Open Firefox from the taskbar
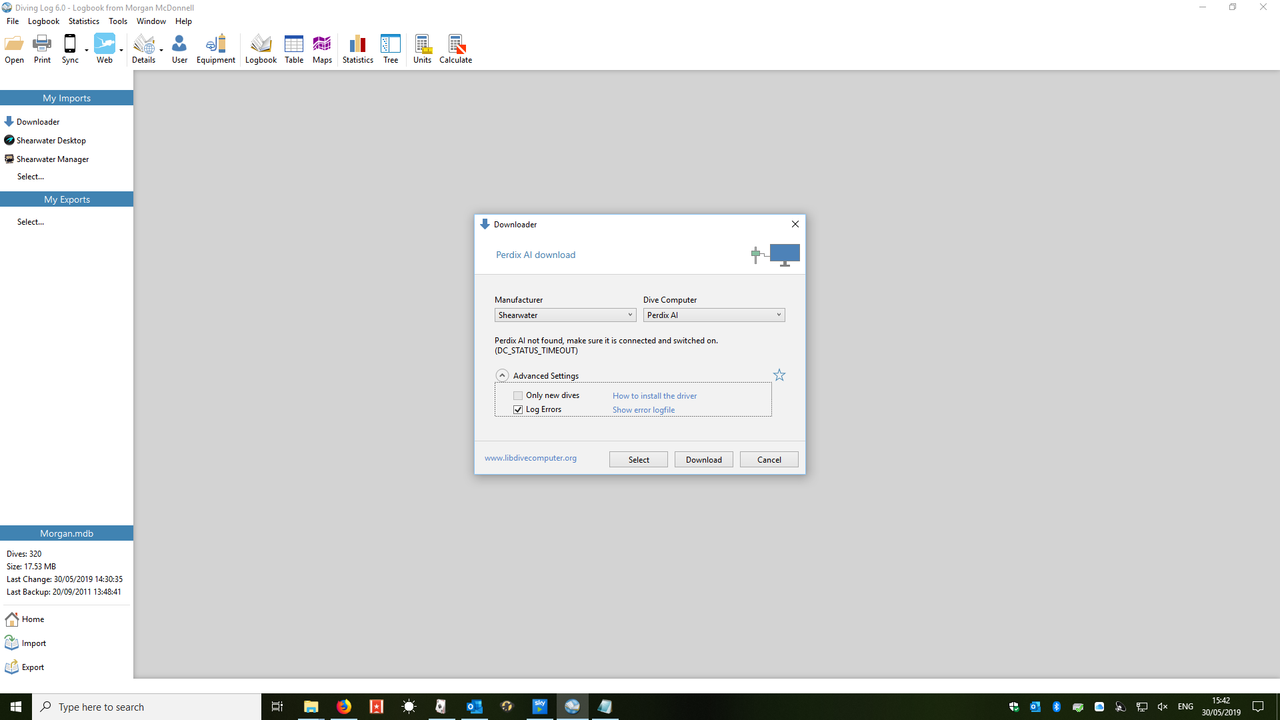The width and height of the screenshot is (1280, 720). point(344,706)
